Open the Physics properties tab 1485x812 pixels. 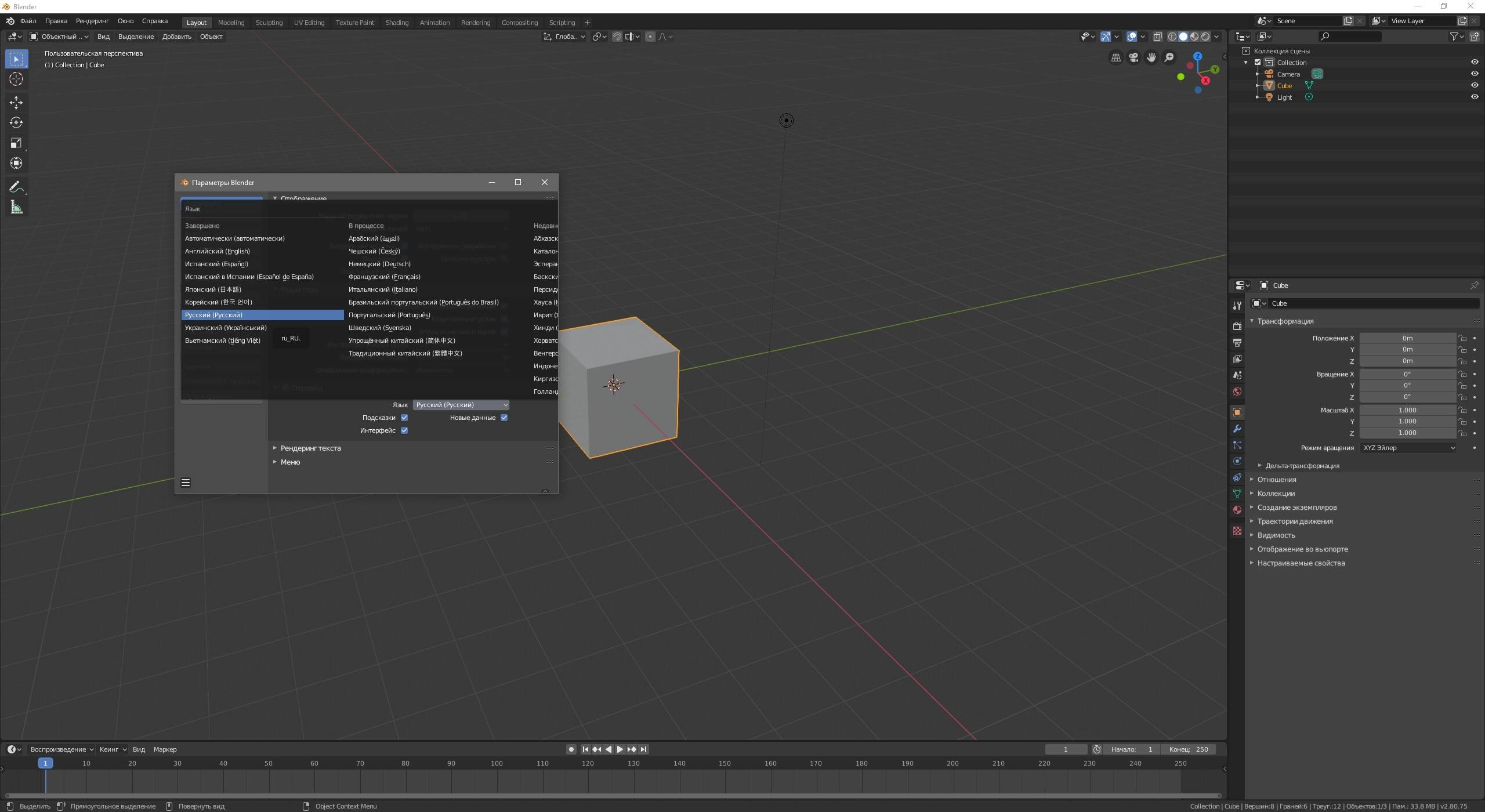tap(1237, 461)
